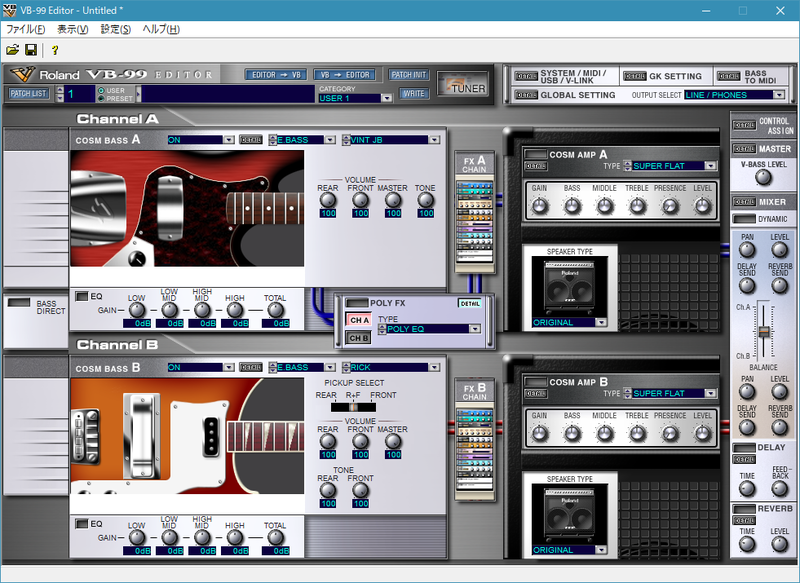
Task: Save patch with the floppy disk icon
Action: coord(31,50)
